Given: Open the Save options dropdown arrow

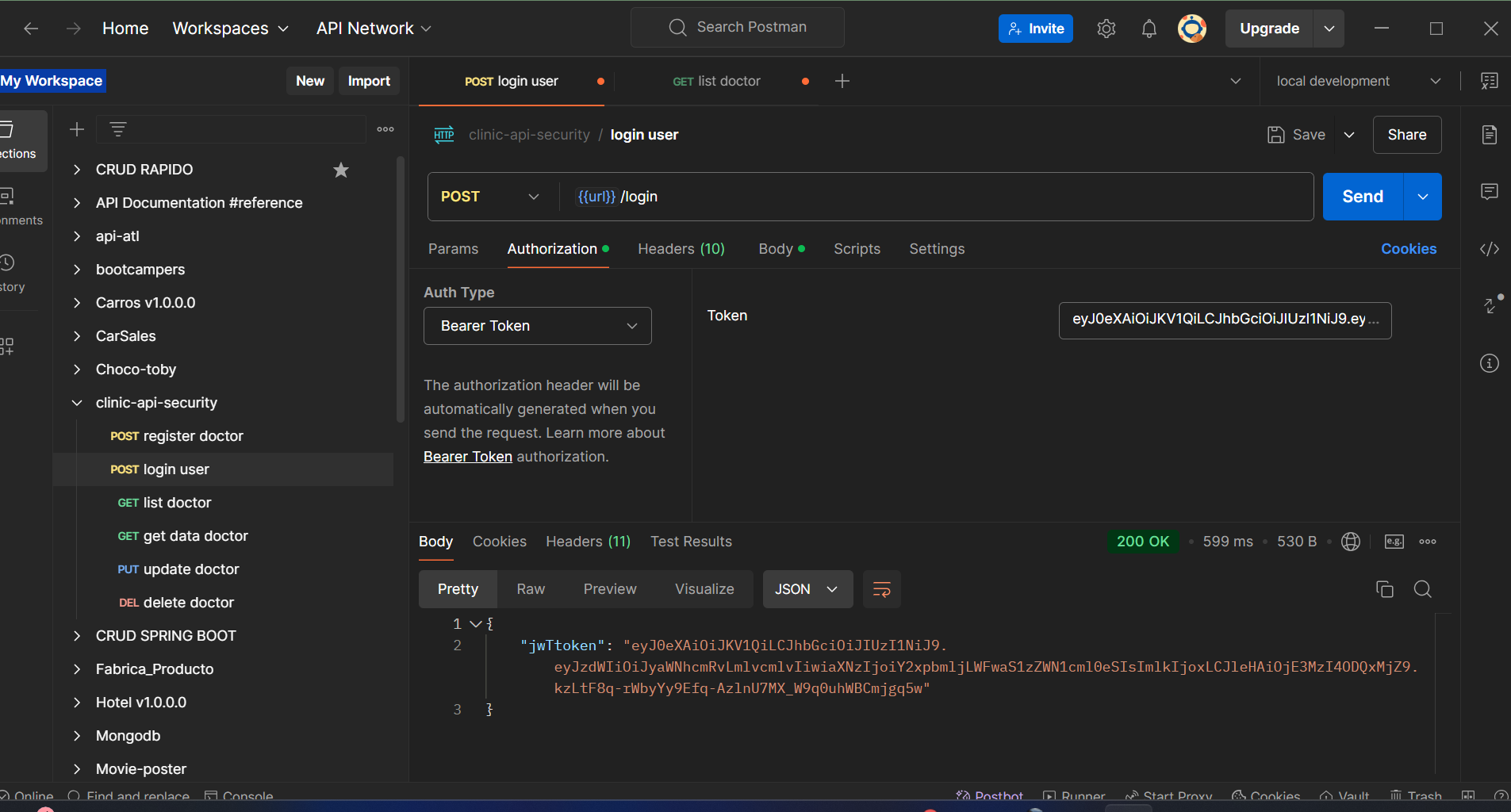Looking at the screenshot, I should (1349, 135).
